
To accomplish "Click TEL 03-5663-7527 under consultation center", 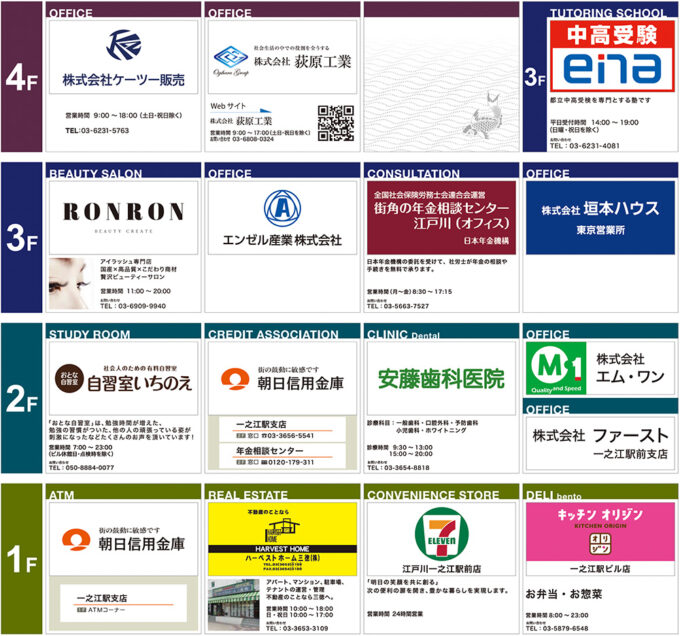I will point(398,306).
